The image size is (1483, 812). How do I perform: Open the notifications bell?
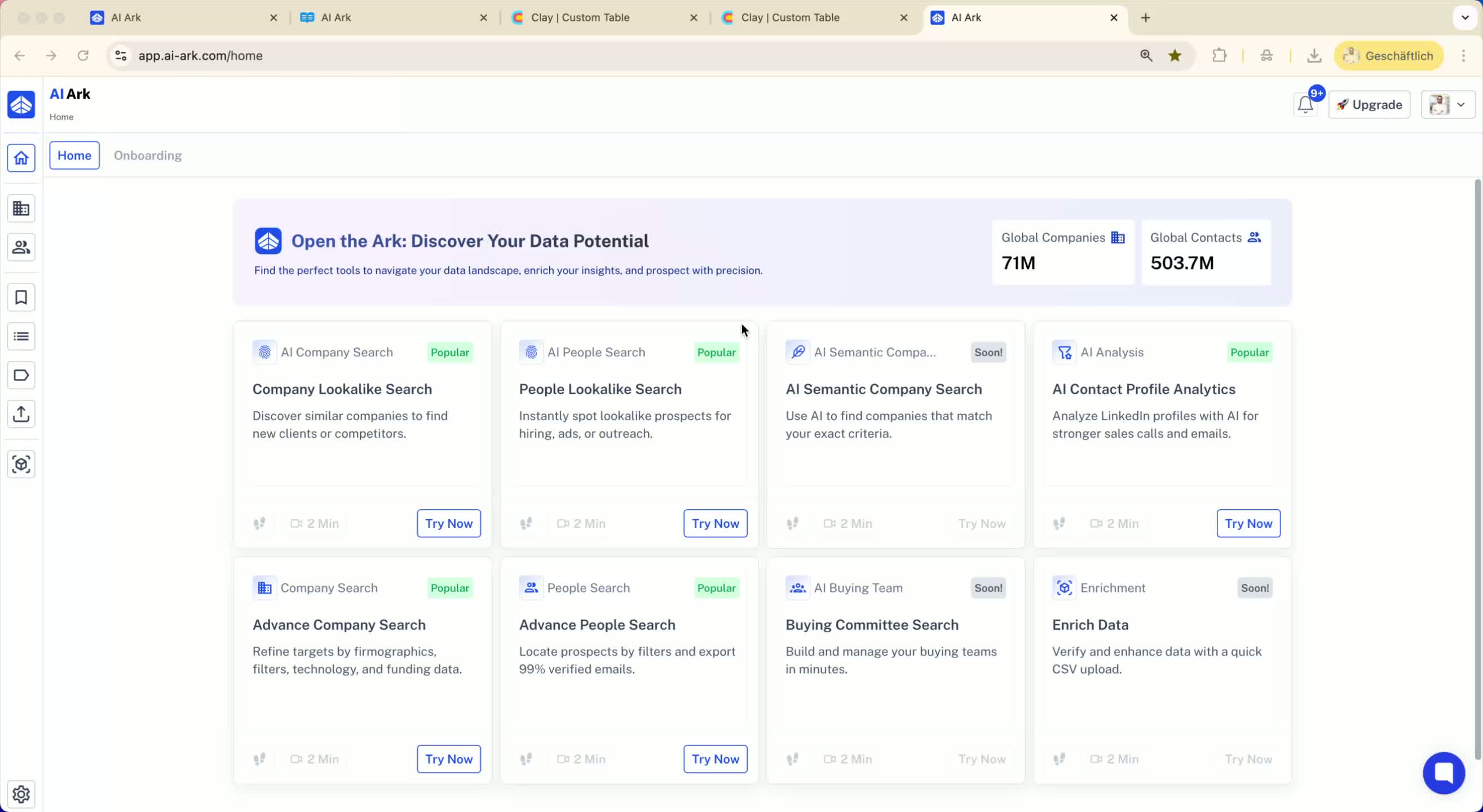coord(1305,105)
